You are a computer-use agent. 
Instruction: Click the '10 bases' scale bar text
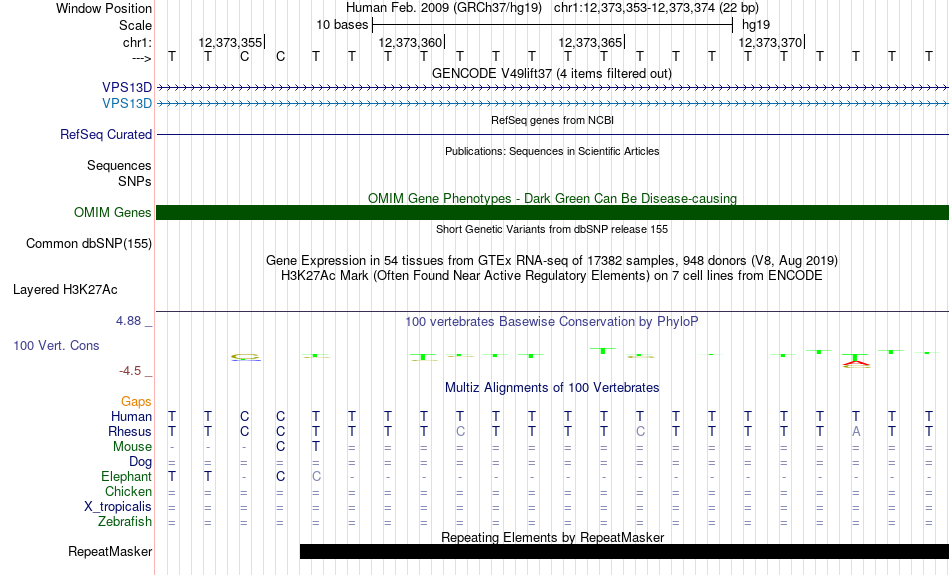[342, 25]
